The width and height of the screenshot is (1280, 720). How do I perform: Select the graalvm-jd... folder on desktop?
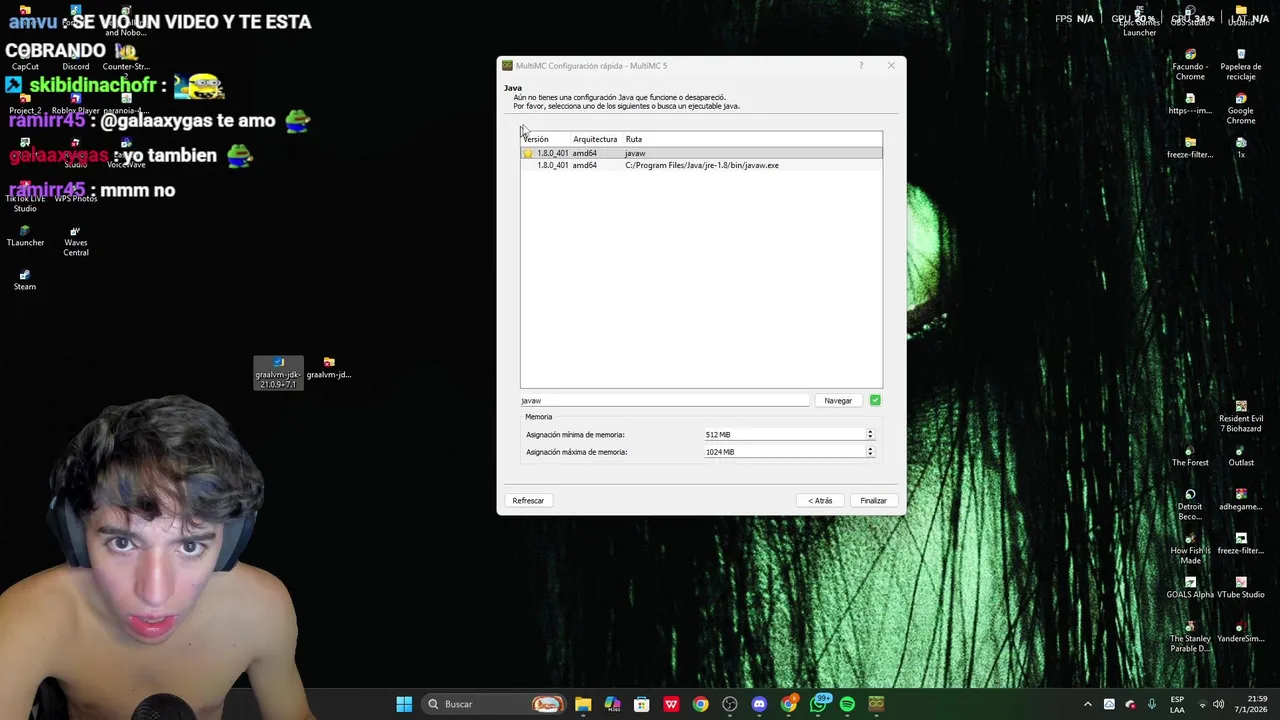click(329, 368)
